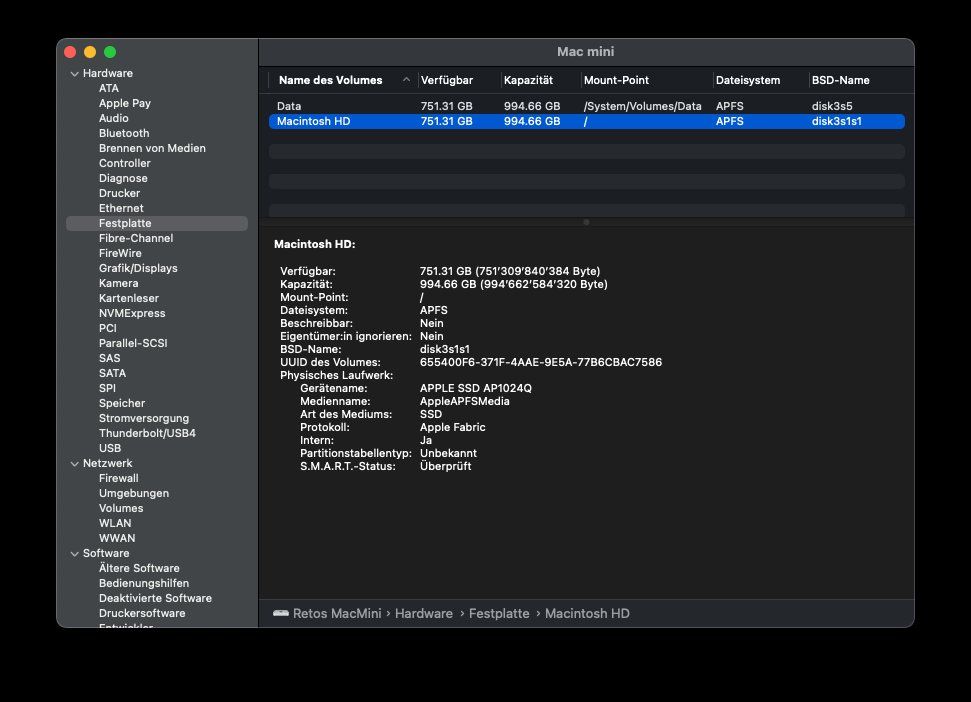Click Retos MacMini in the path bar
This screenshot has width=971, height=702.
[x=337, y=613]
